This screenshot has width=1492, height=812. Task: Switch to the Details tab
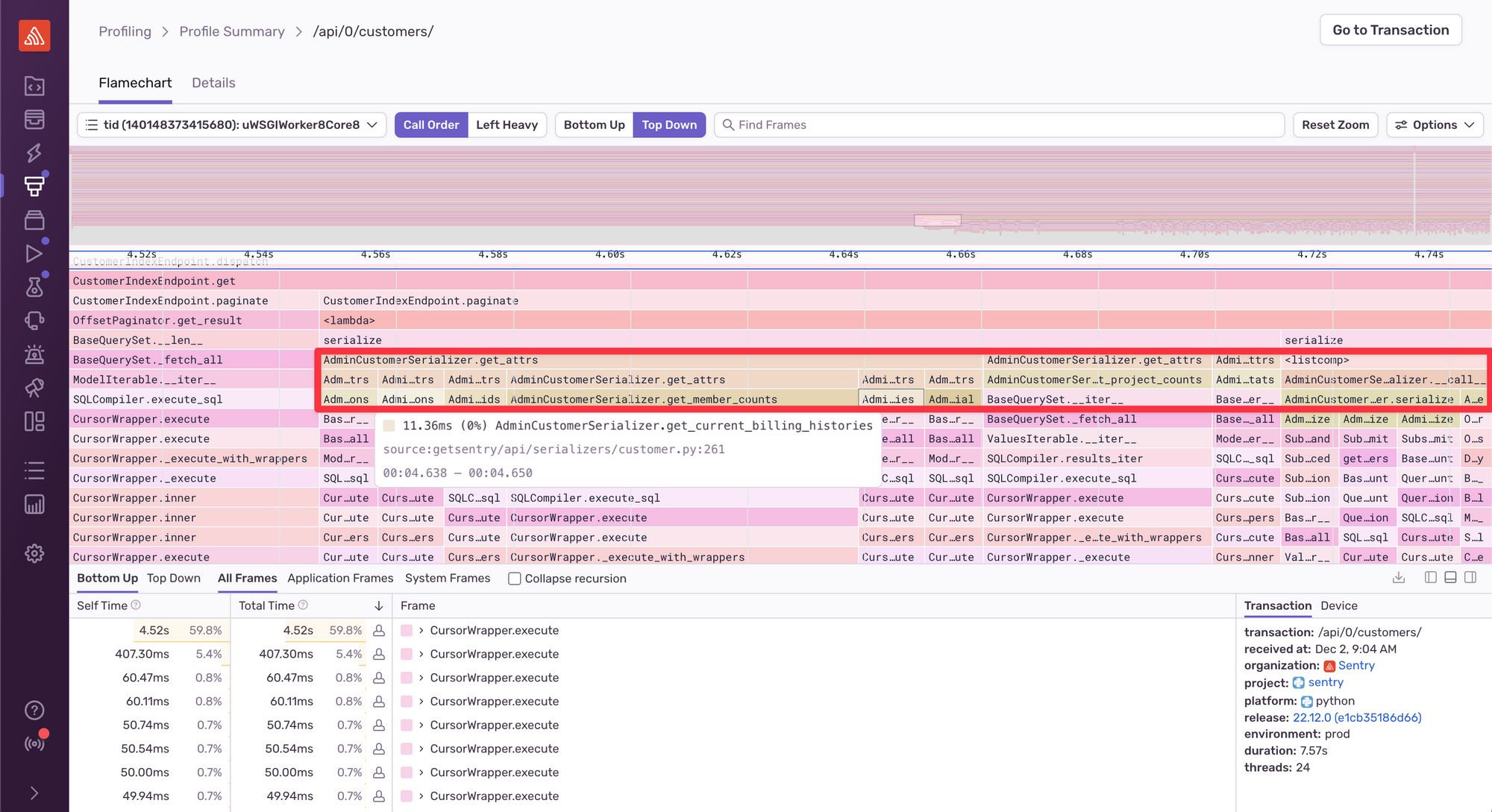click(213, 83)
